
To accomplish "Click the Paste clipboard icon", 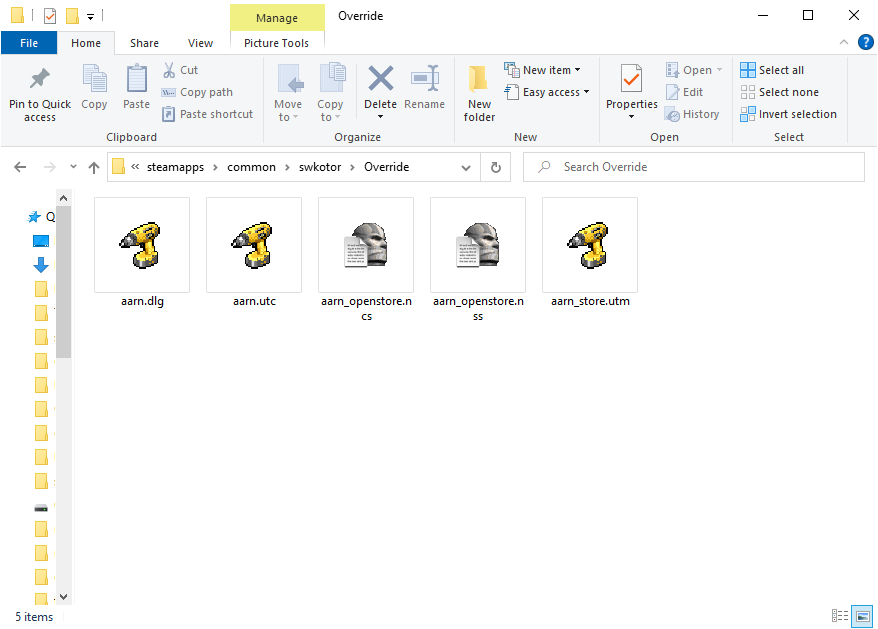I will click(136, 78).
